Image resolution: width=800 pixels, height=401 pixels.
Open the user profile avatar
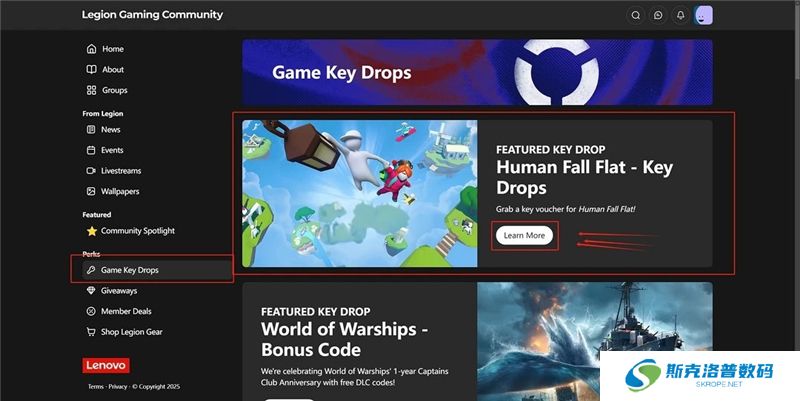point(703,15)
